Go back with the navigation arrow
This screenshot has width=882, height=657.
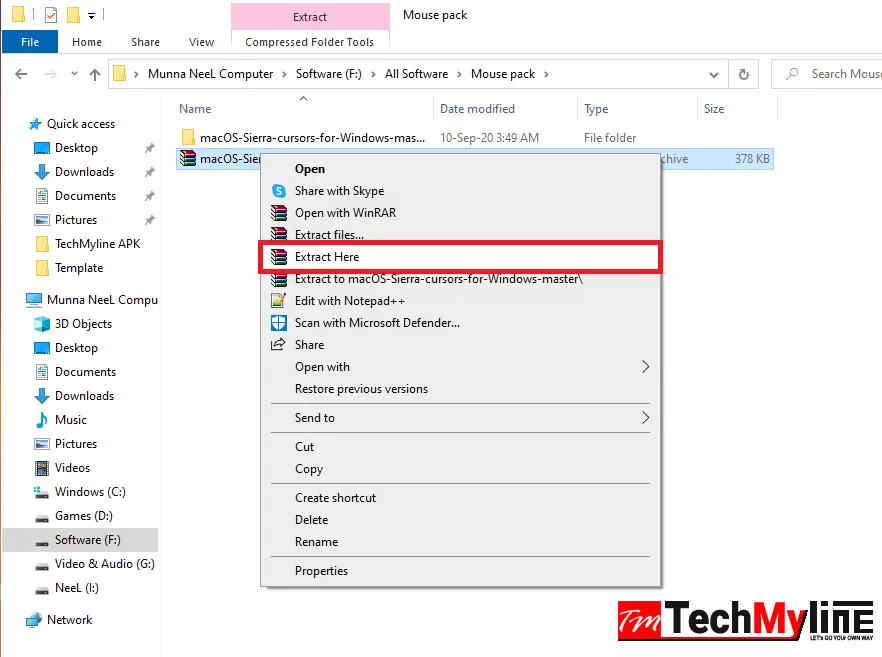coord(20,73)
